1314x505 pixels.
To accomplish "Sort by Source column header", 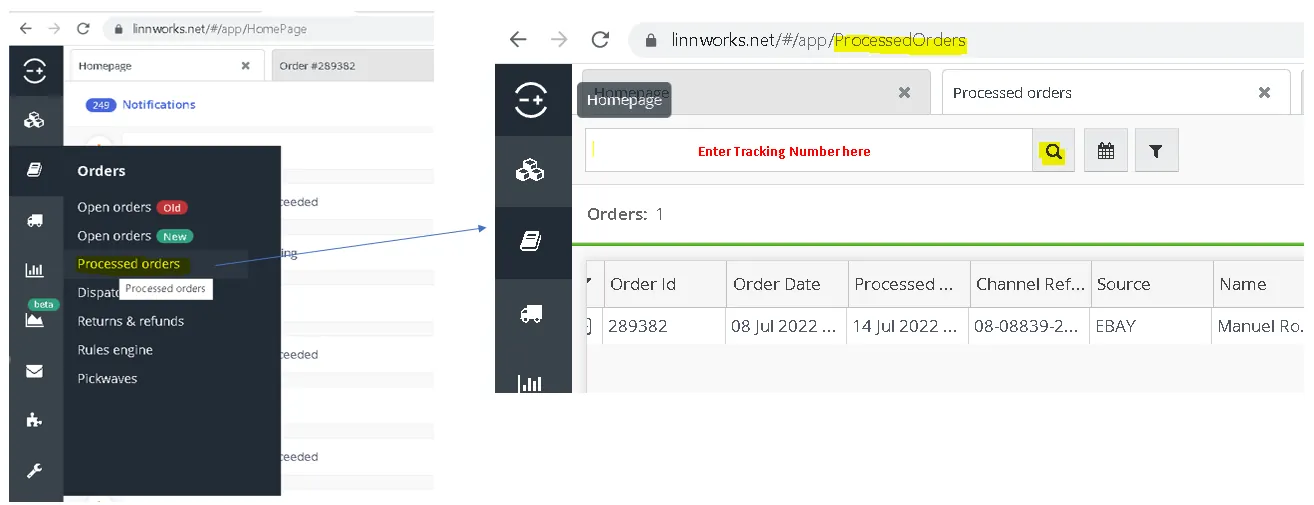I will click(x=1152, y=284).
